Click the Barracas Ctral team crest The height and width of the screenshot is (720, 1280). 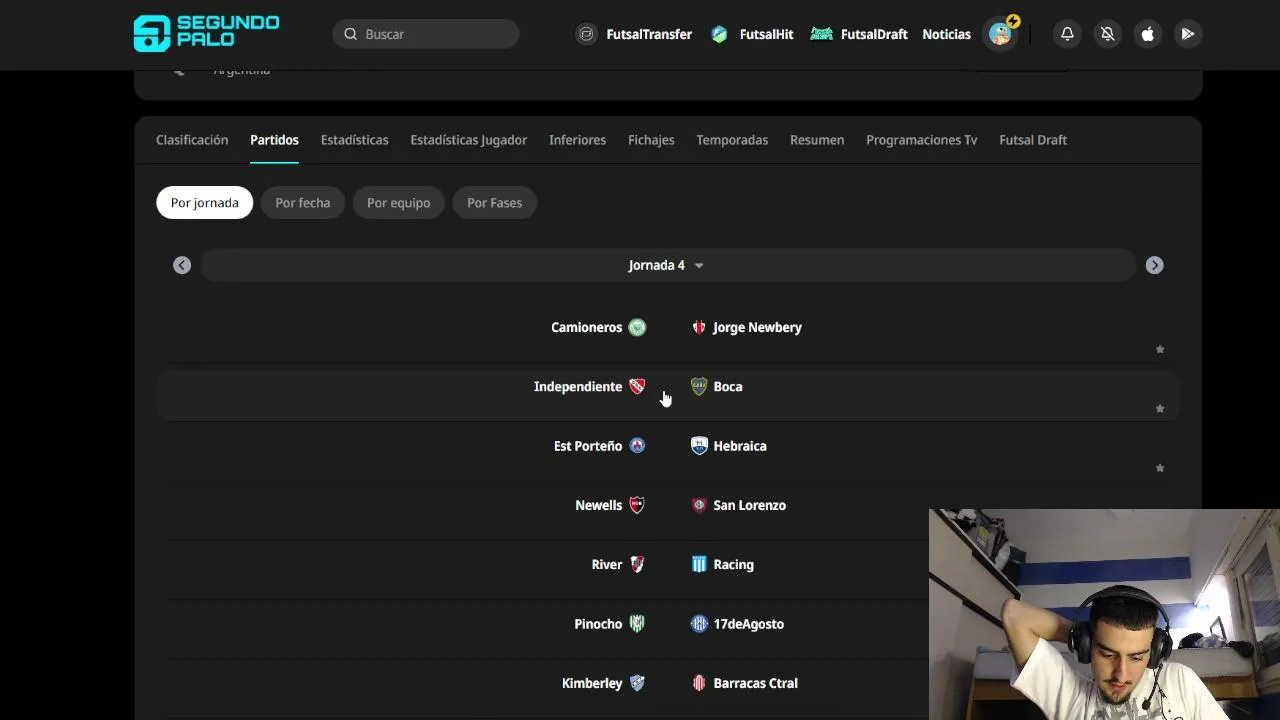click(699, 683)
